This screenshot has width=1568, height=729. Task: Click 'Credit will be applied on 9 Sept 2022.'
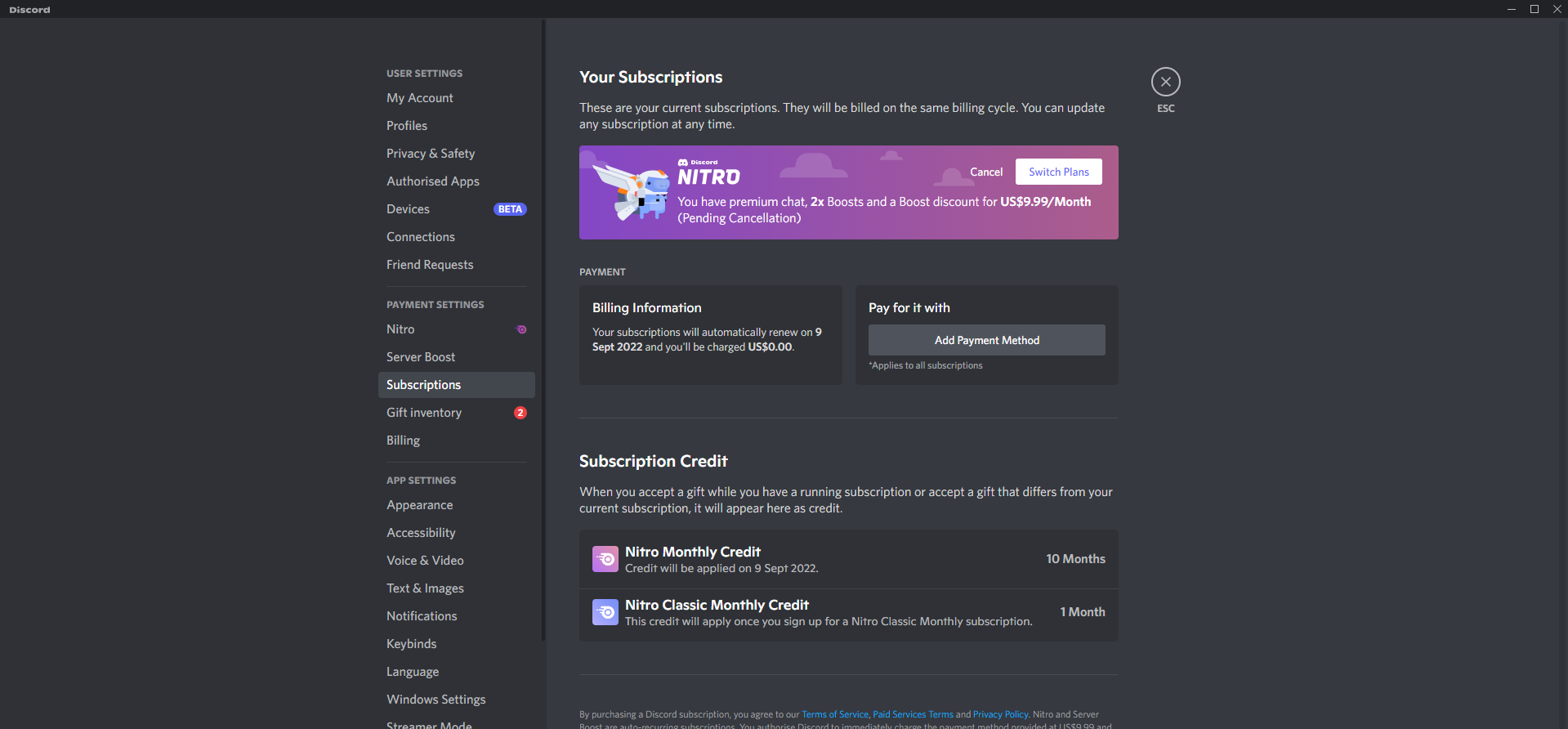tap(721, 568)
